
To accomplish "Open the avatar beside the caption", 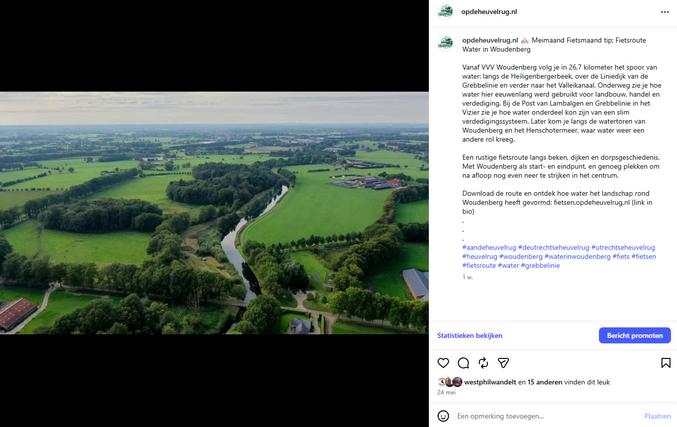I will [446, 43].
